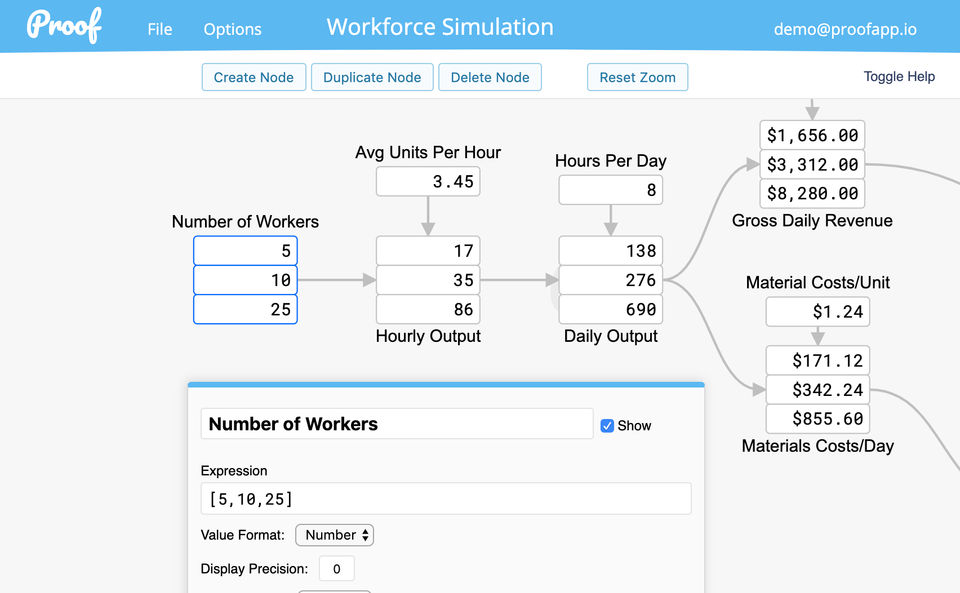Click the Material Costs/Unit label
The height and width of the screenshot is (593, 960).
[817, 282]
